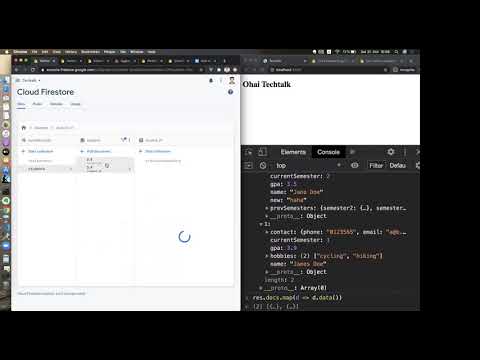
Task: Switch to the Console tab in DevTools
Action: point(328,152)
